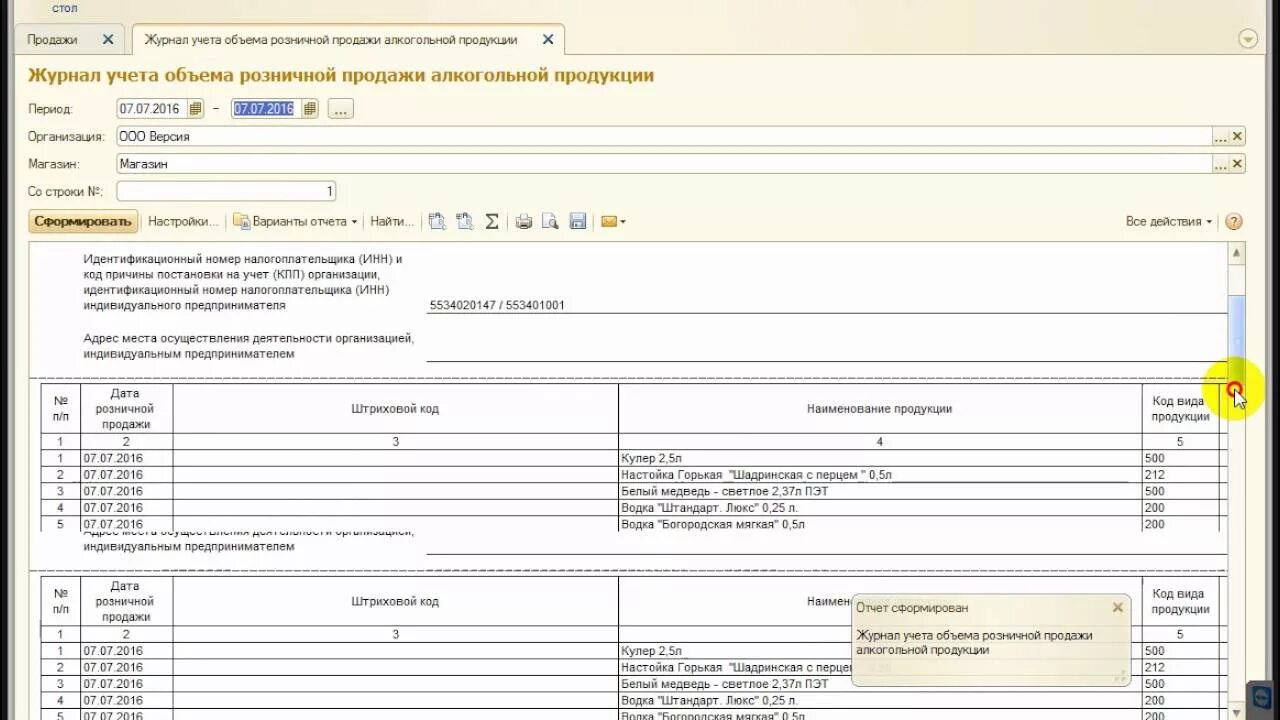The height and width of the screenshot is (720, 1280).
Task: Open the Настройки dialog
Action: point(183,221)
